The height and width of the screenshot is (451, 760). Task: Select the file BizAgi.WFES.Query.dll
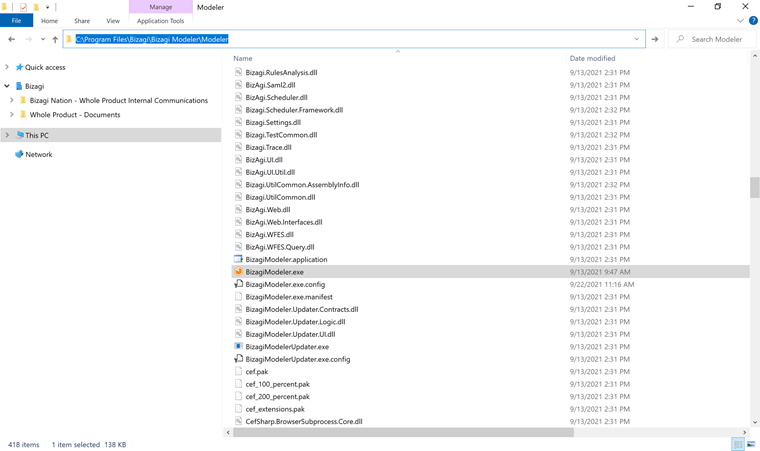[280, 247]
